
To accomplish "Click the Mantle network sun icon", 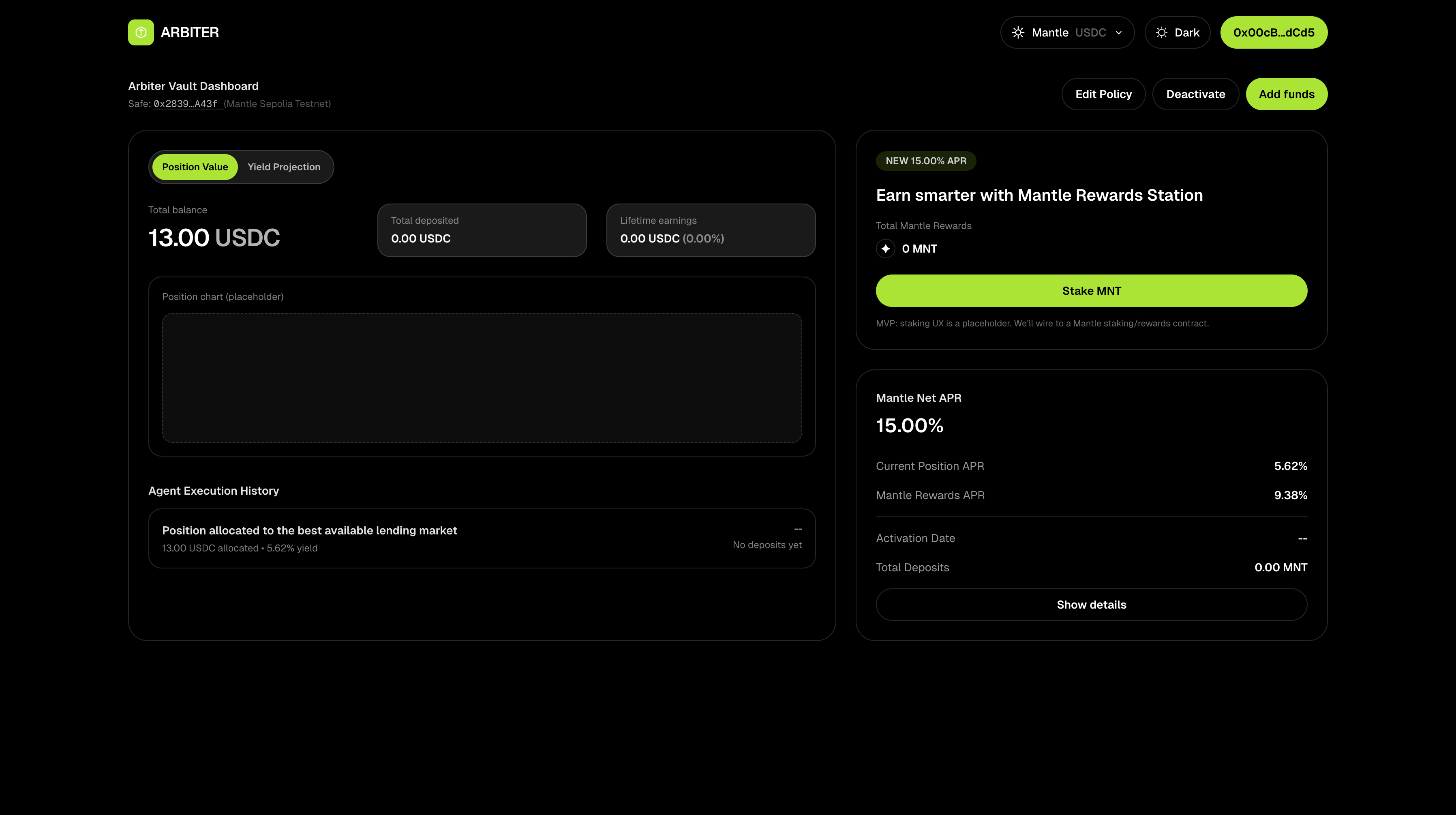I will pos(1018,32).
